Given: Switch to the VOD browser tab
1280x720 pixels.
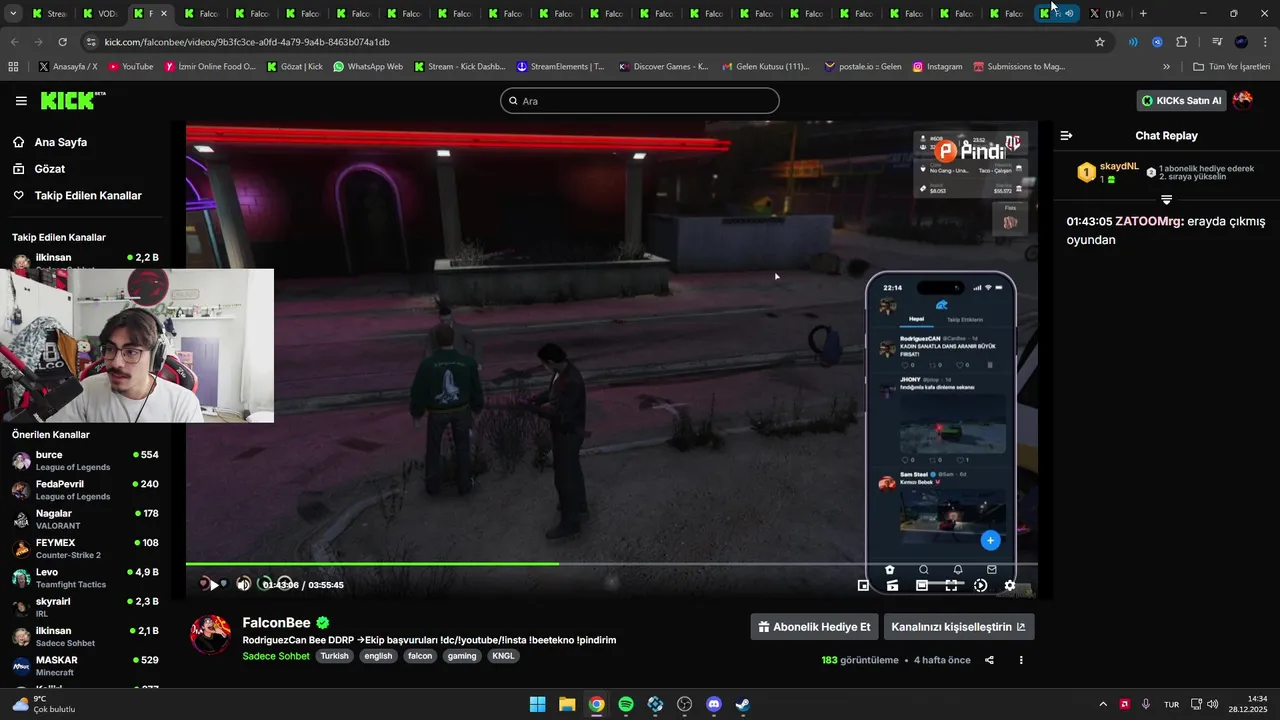Looking at the screenshot, I should point(100,14).
